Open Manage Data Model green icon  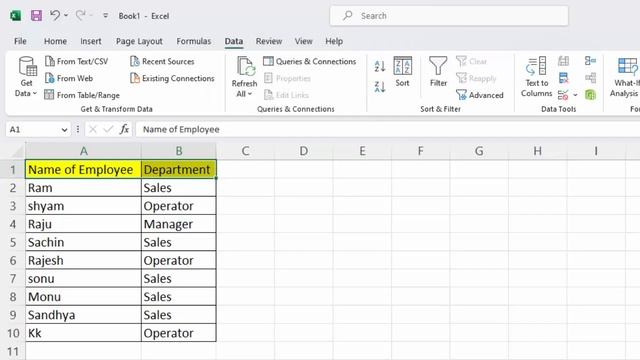click(590, 95)
